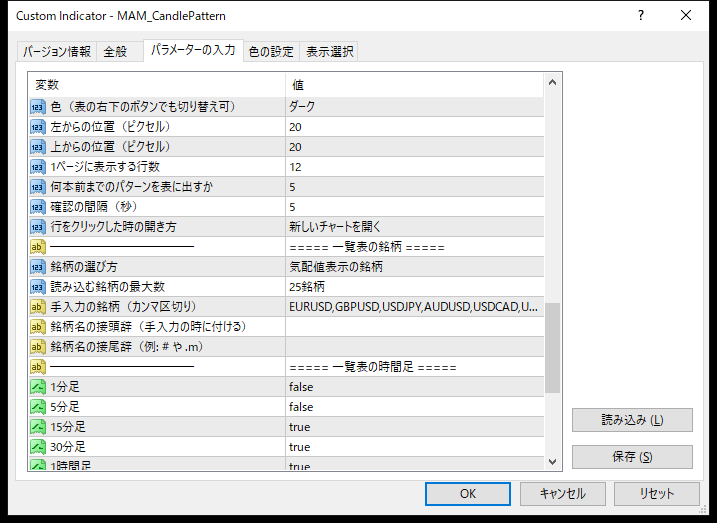Screen dimensions: 717x523
Task: Click the integer icon beside 1ページに表示する行数
Action: click(38, 167)
